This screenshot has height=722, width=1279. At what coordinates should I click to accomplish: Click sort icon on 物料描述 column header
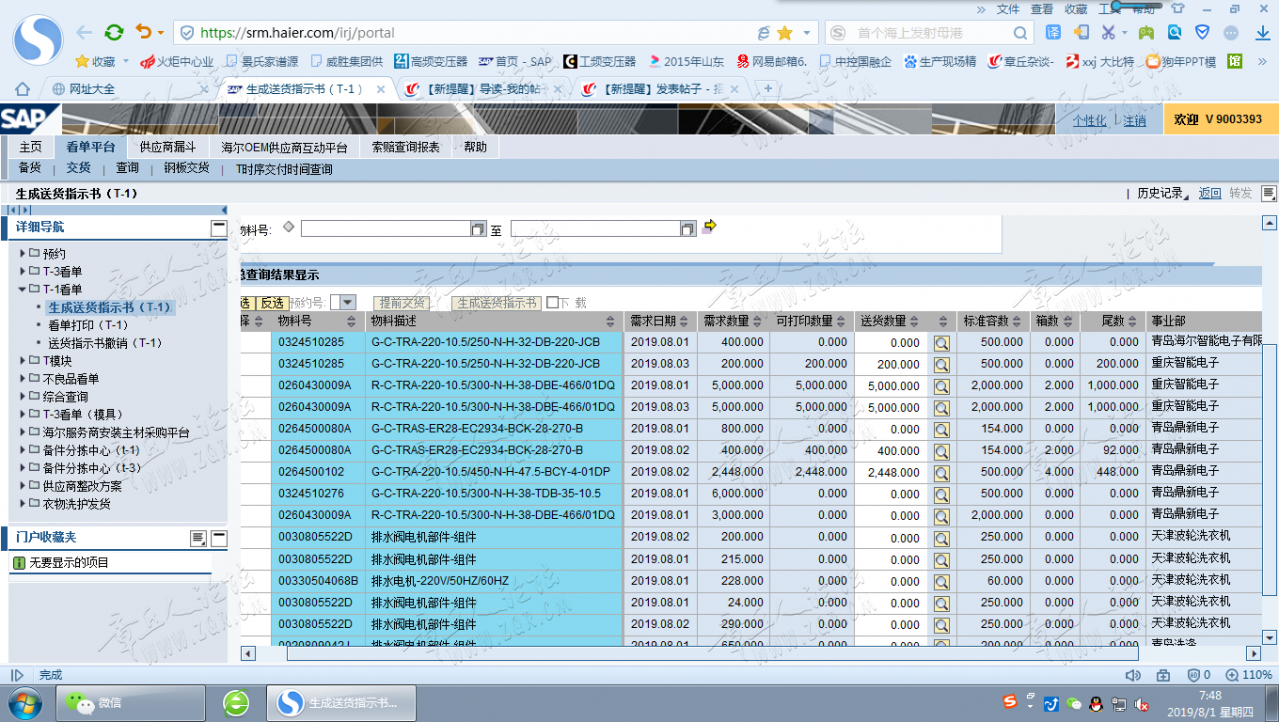click(611, 321)
